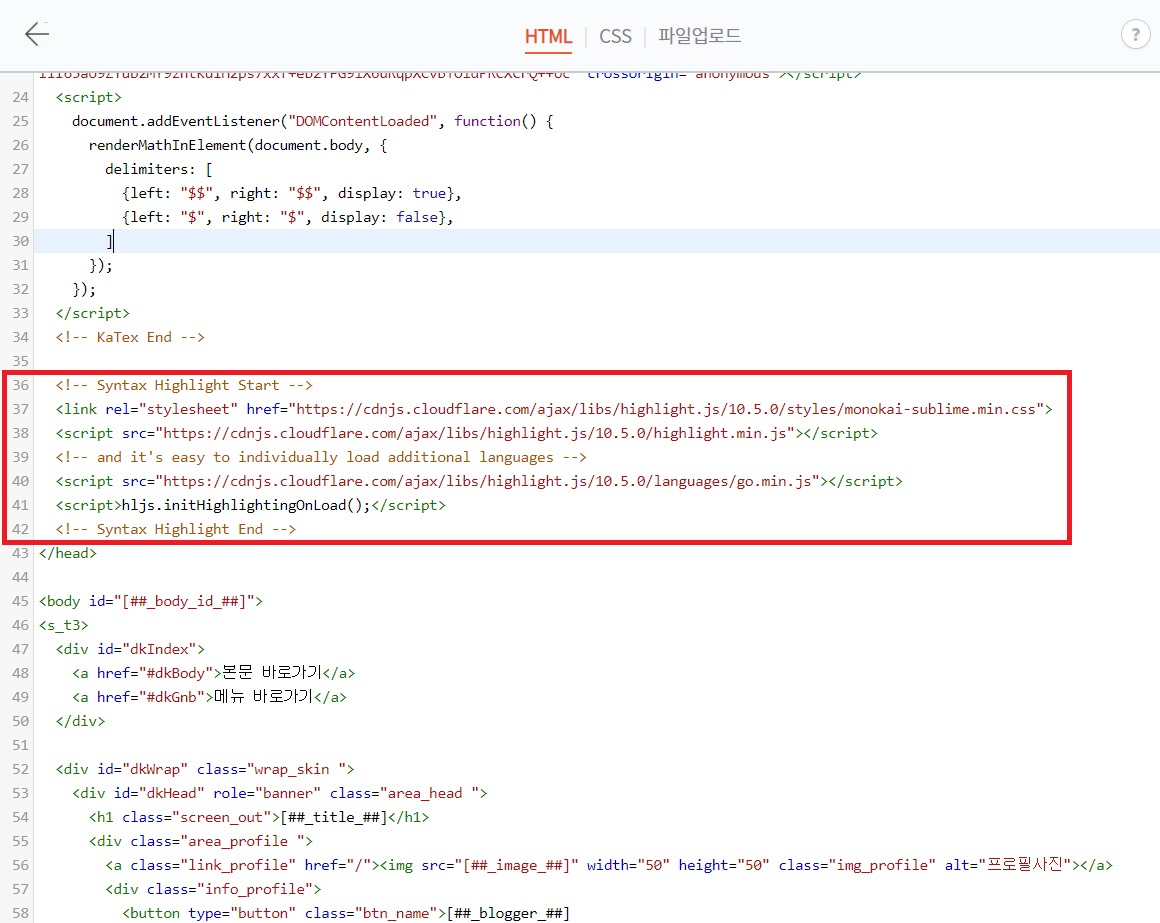The image size is (1160, 923).
Task: Click the closing bracket on highlighted line 30
Action: pyautogui.click(x=109, y=241)
